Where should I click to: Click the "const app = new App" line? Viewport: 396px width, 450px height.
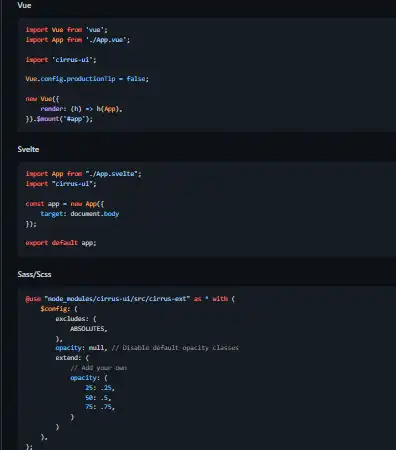click(65, 204)
